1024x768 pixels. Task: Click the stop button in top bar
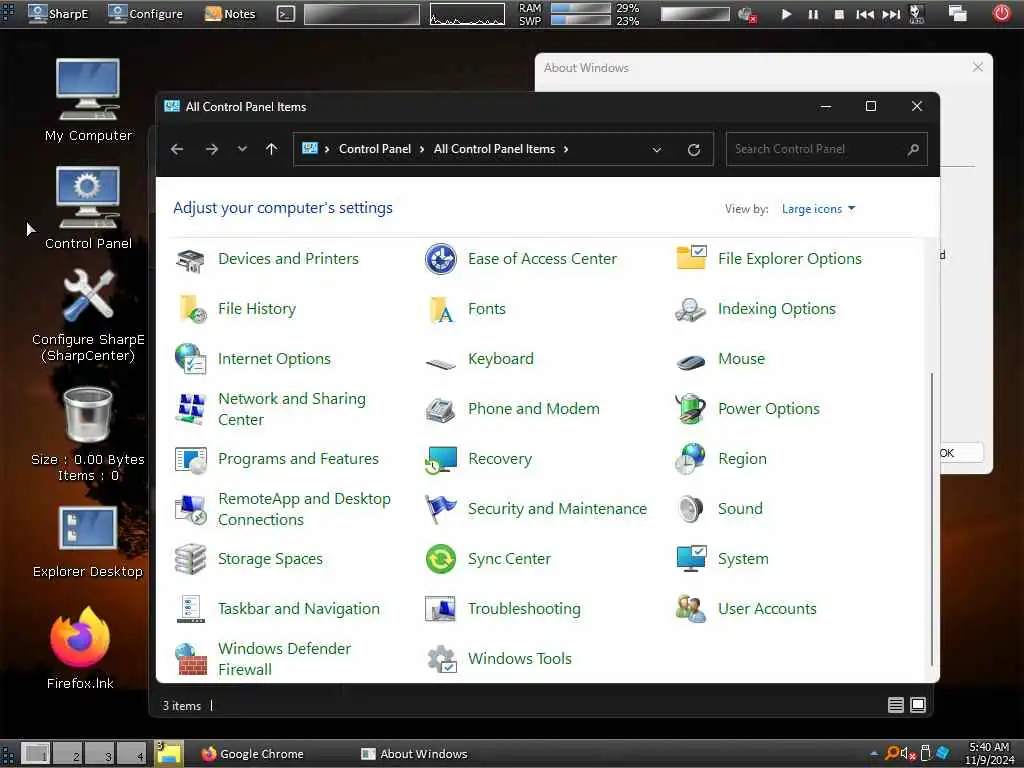(x=839, y=14)
